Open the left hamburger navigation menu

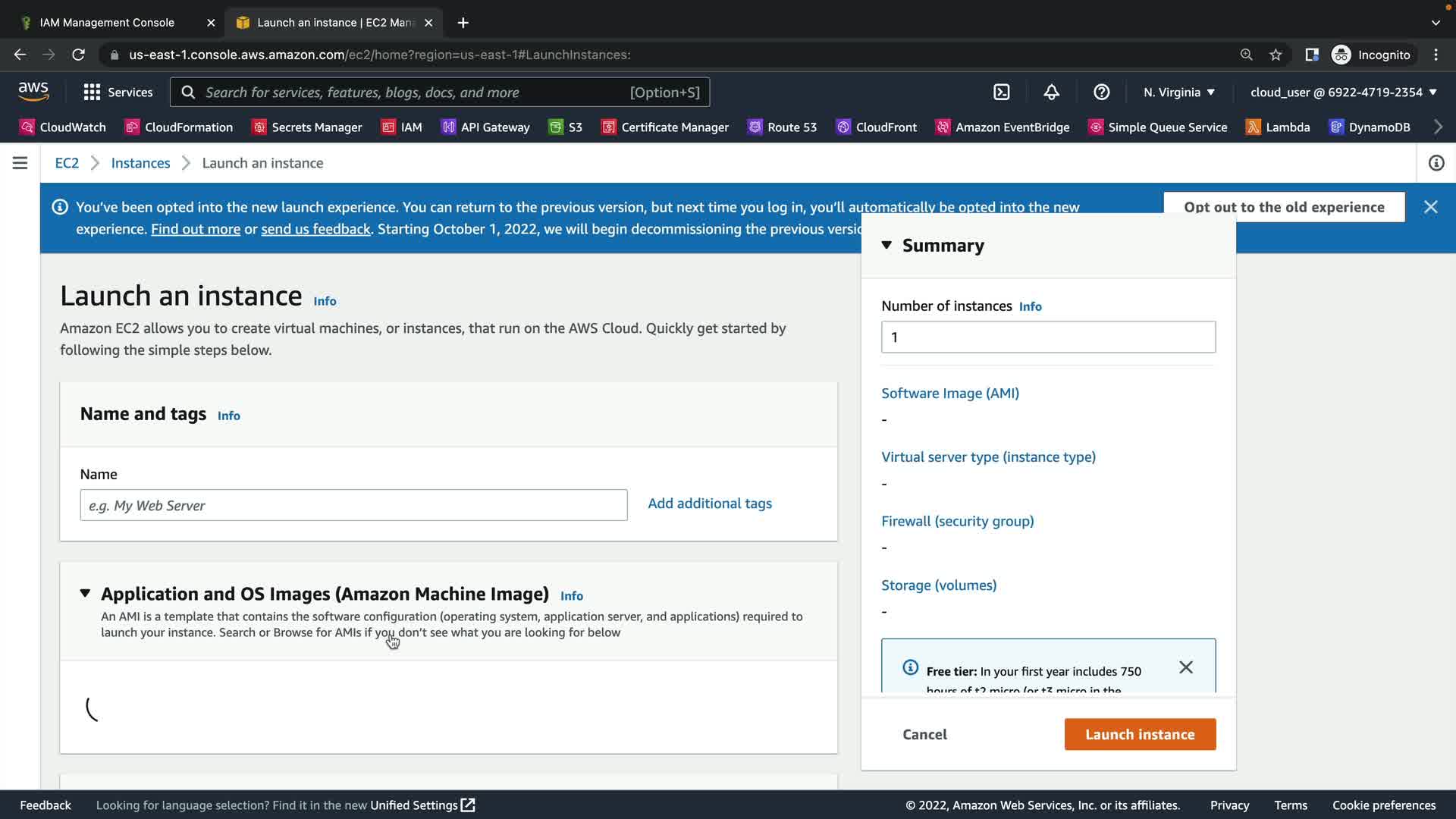coord(20,163)
